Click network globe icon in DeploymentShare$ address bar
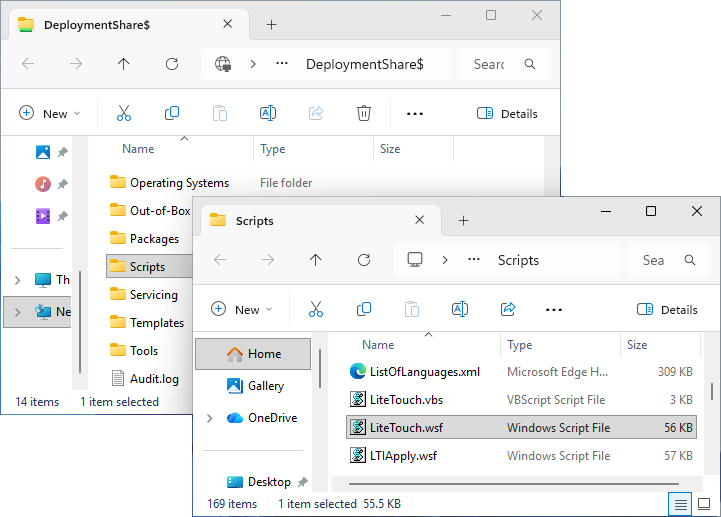The width and height of the screenshot is (721, 517). tap(223, 64)
